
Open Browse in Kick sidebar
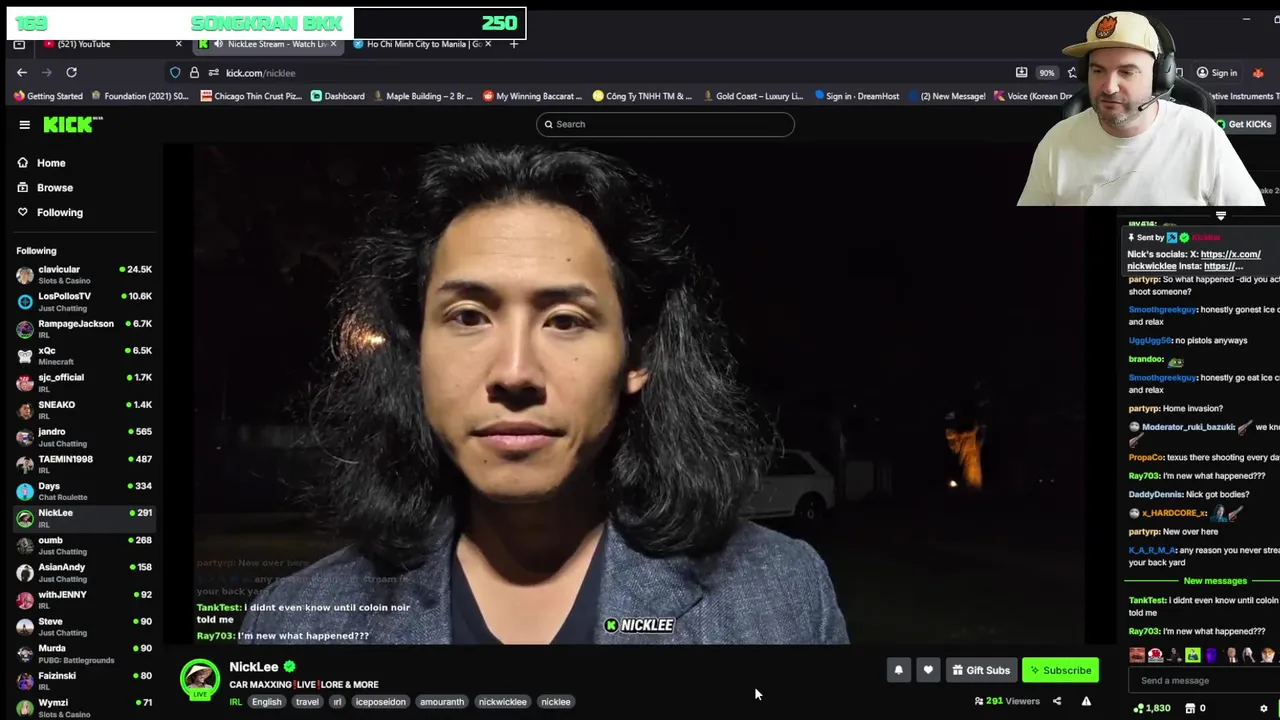click(45, 188)
